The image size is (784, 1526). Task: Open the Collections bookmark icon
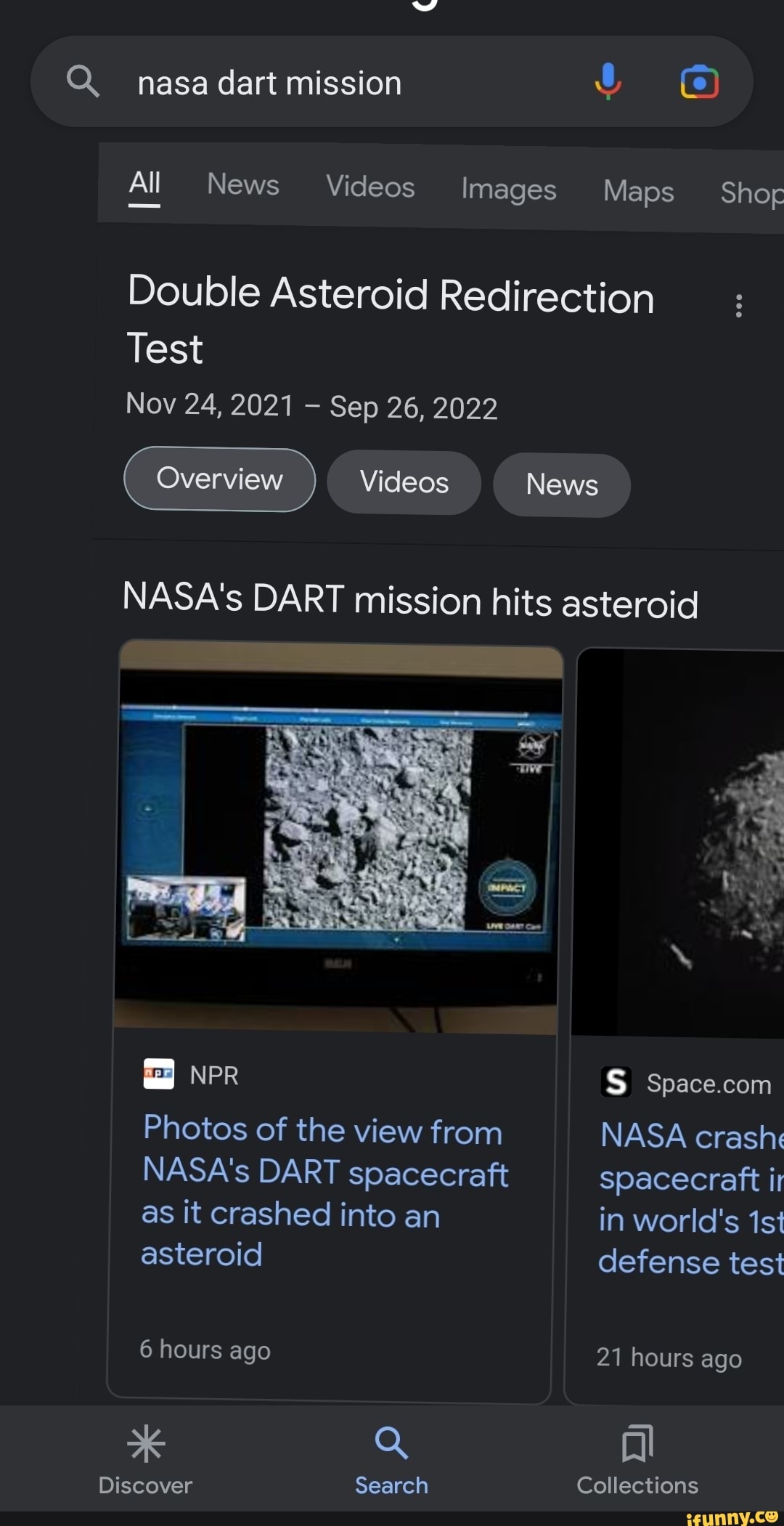coord(637,1442)
